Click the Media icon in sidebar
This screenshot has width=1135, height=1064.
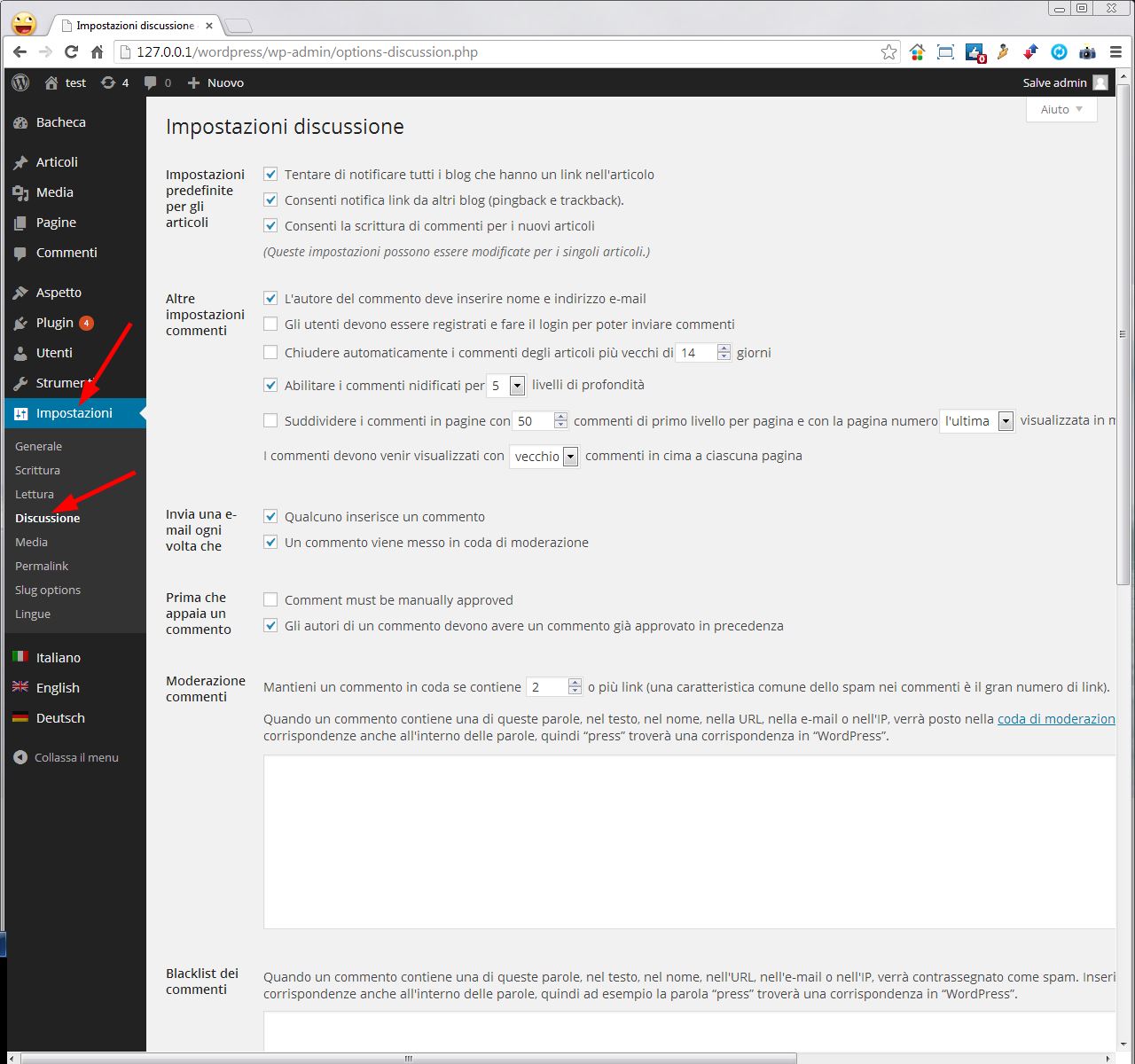21,193
